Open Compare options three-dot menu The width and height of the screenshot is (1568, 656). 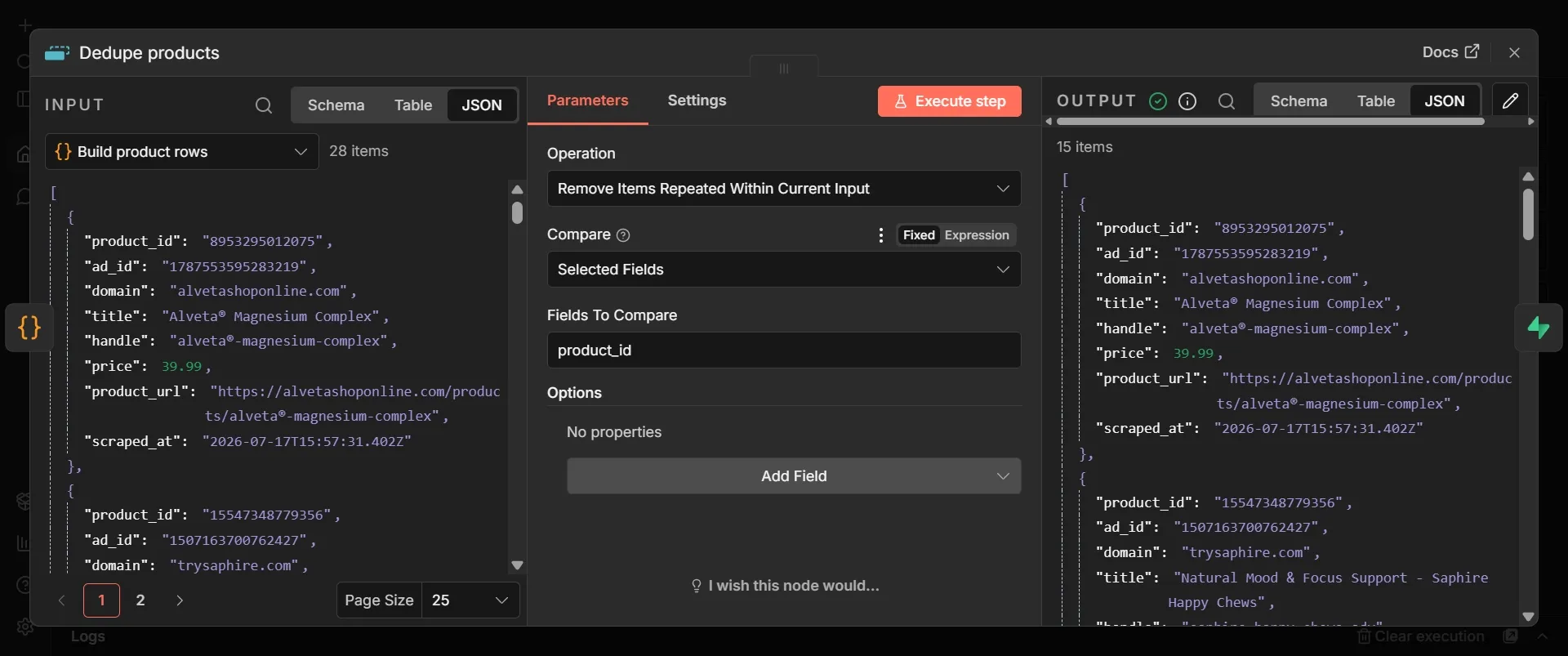coord(880,235)
